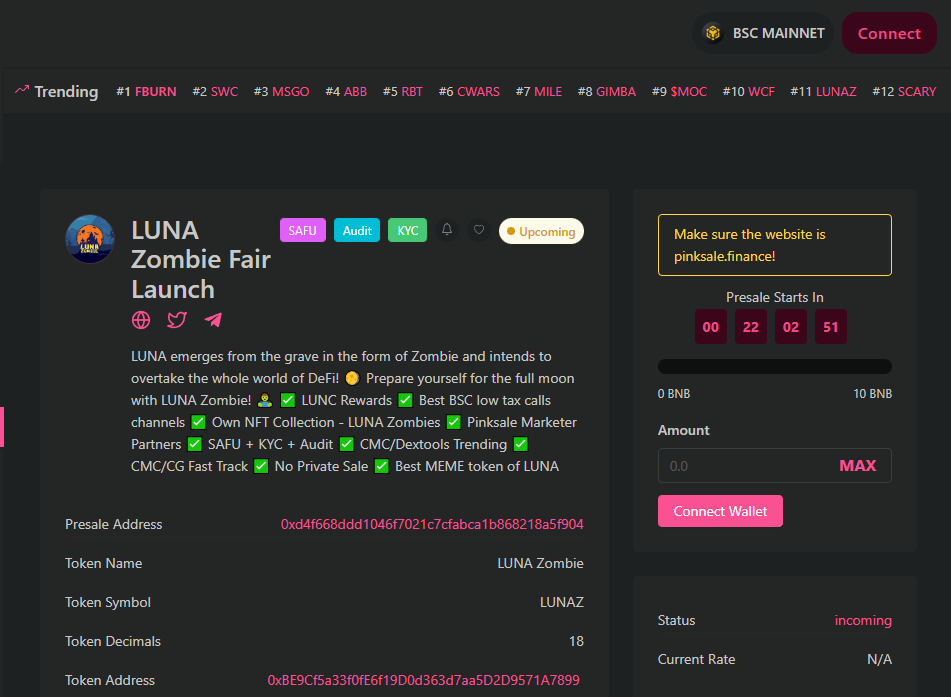Image resolution: width=951 pixels, height=697 pixels.
Task: Open trending #1 FBURN
Action: [146, 92]
